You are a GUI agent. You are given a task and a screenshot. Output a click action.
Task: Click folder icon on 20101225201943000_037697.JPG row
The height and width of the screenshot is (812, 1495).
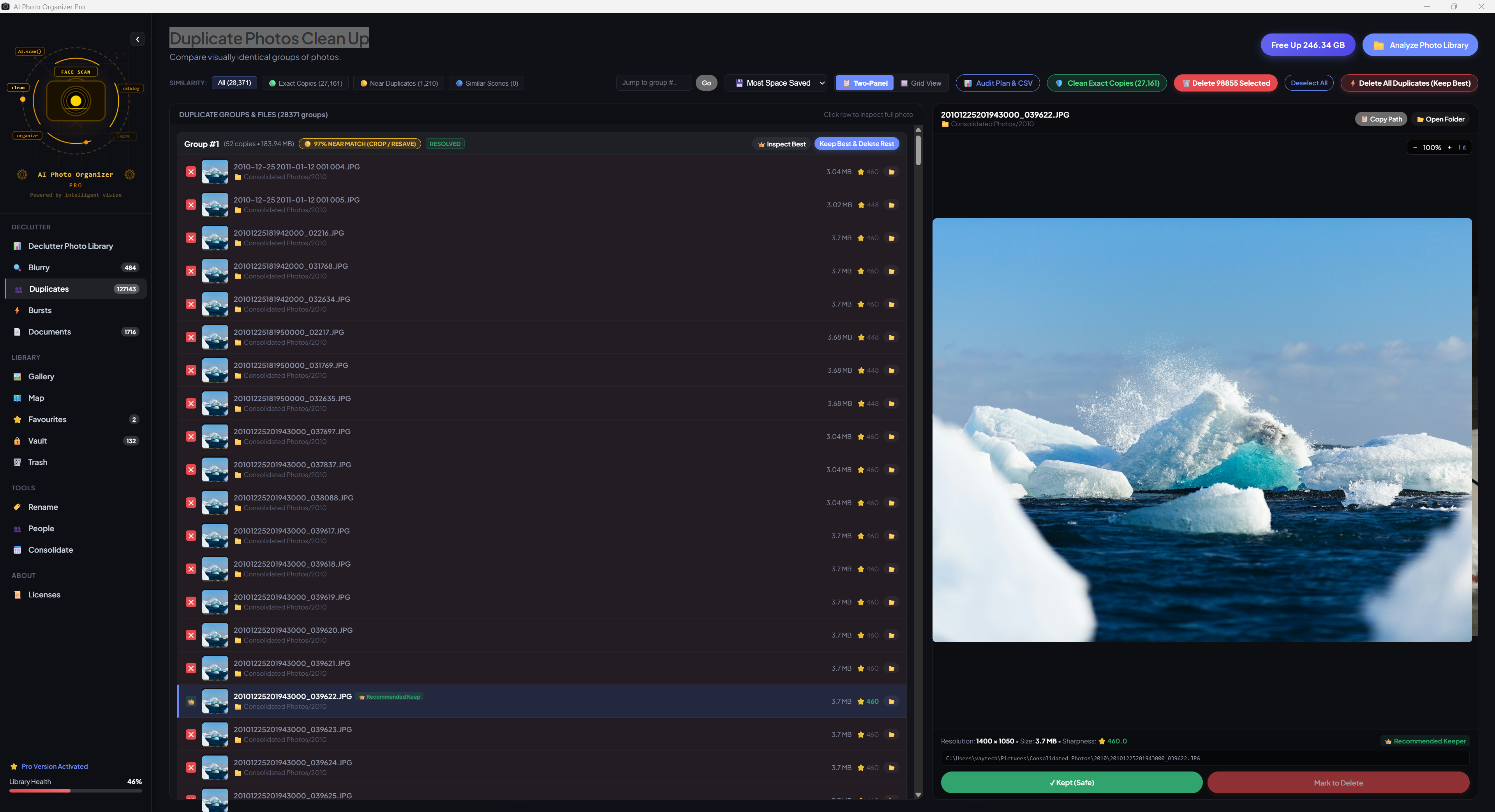tap(891, 437)
